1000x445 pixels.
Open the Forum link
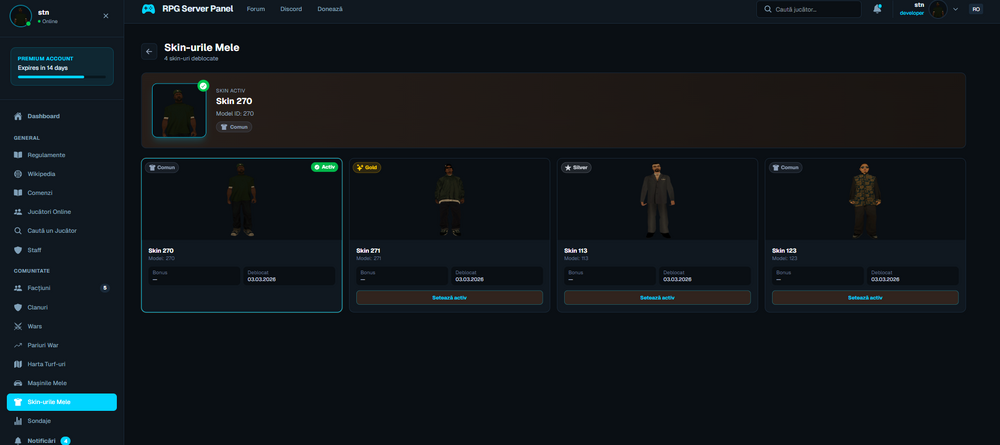pos(256,9)
